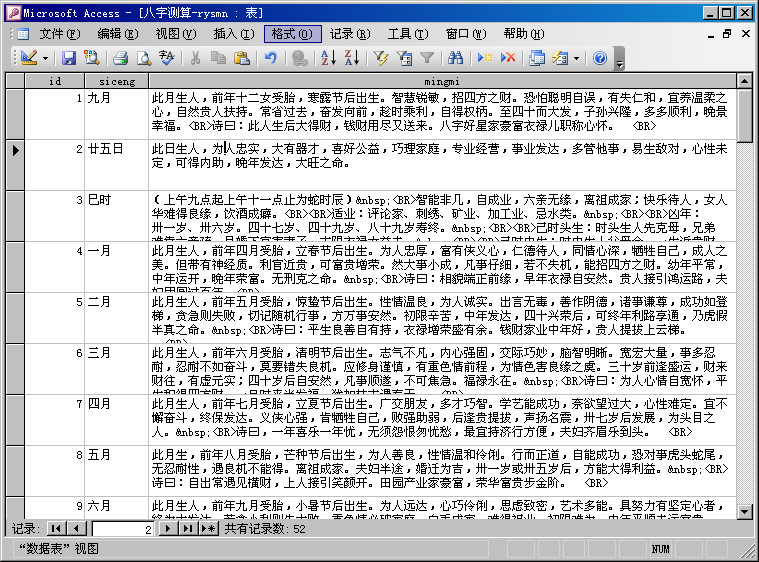Go to next record navigation button
Image resolution: width=759 pixels, height=562 pixels.
pos(168,529)
